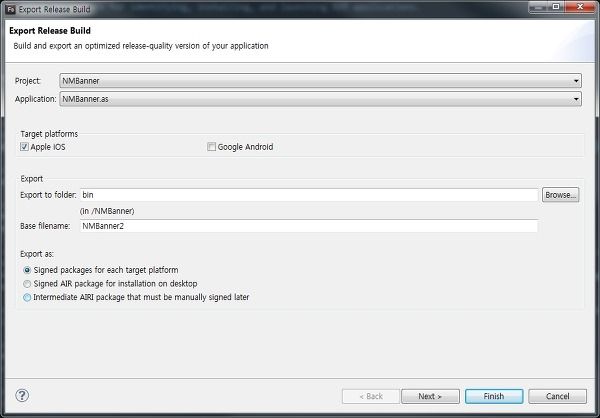Click the Export as: label
This screenshot has height=418, width=600.
click(37, 254)
